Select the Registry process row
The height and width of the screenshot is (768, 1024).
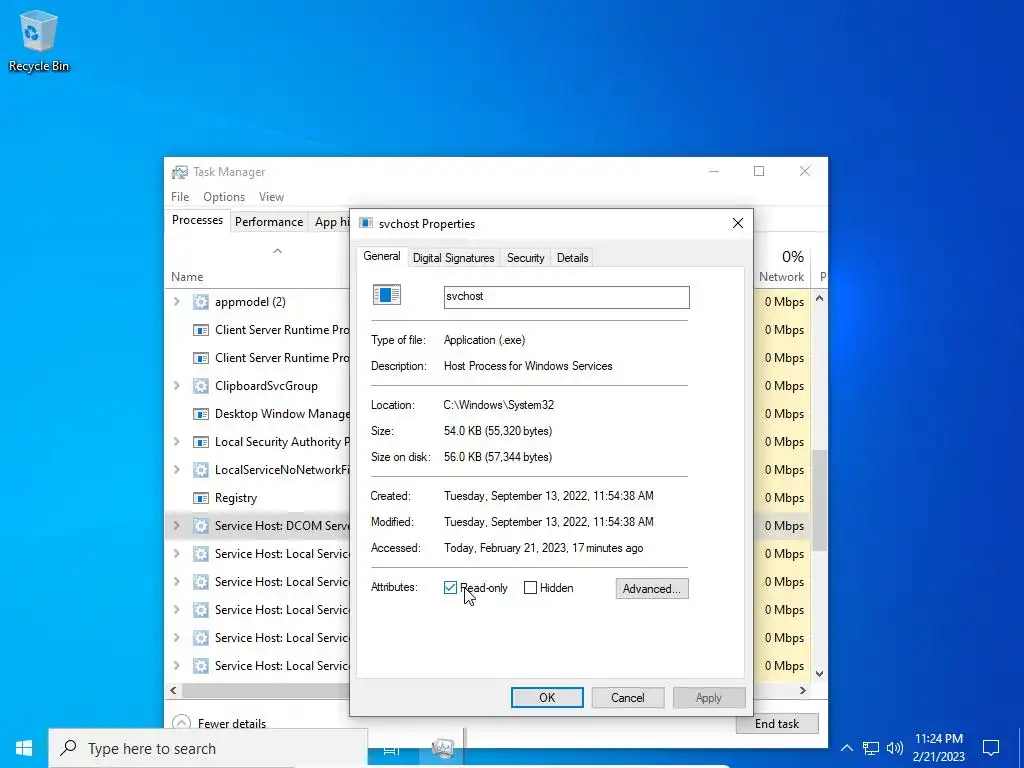click(259, 498)
